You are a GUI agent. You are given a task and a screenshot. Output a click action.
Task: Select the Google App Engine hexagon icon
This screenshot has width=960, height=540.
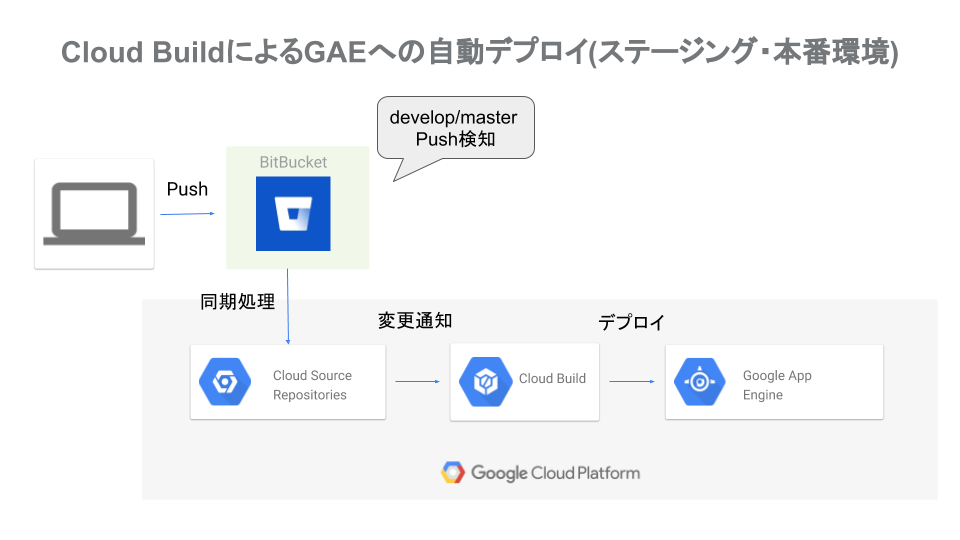click(700, 382)
